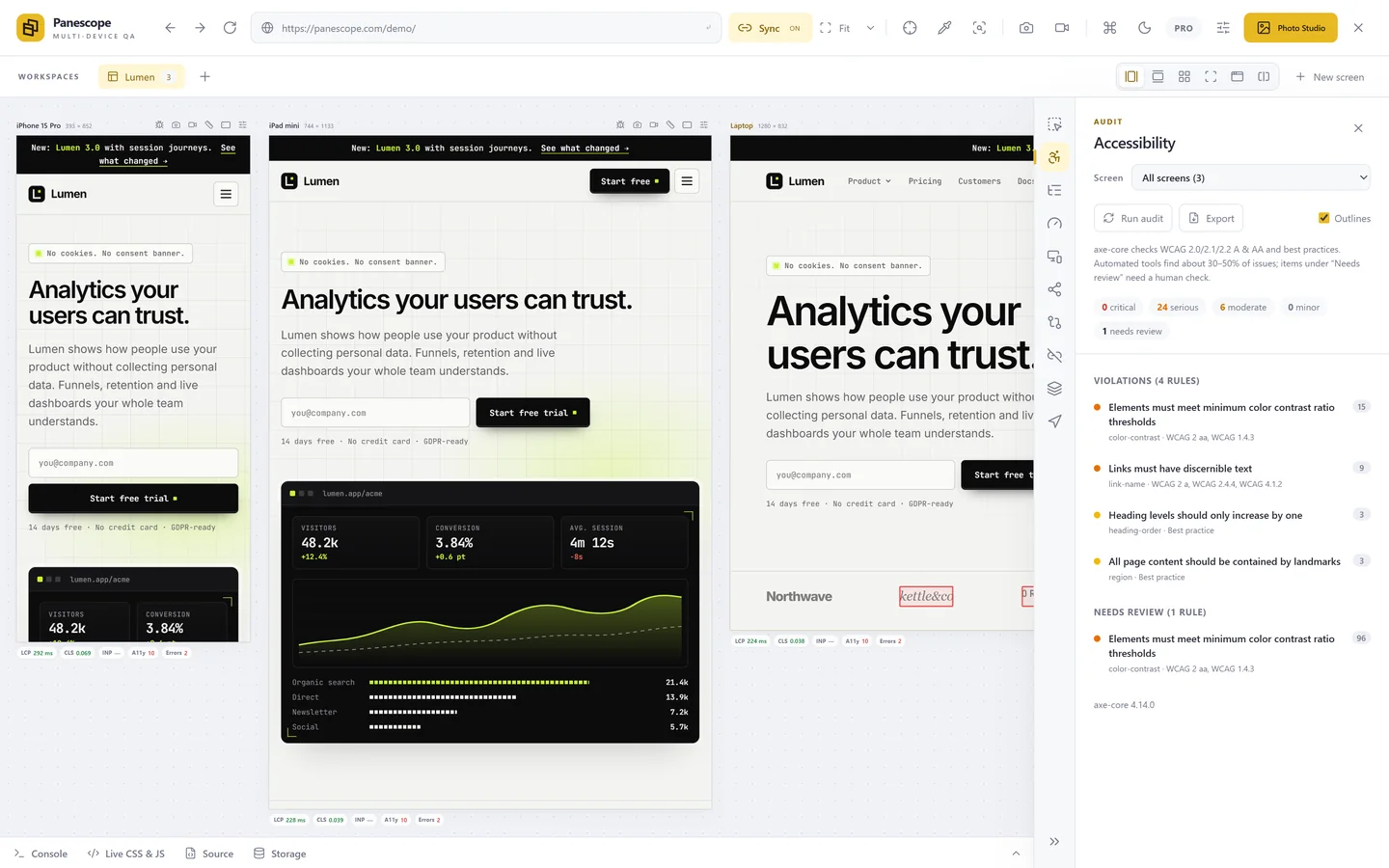Switch to the split compare layout view

pyautogui.click(x=1264, y=76)
